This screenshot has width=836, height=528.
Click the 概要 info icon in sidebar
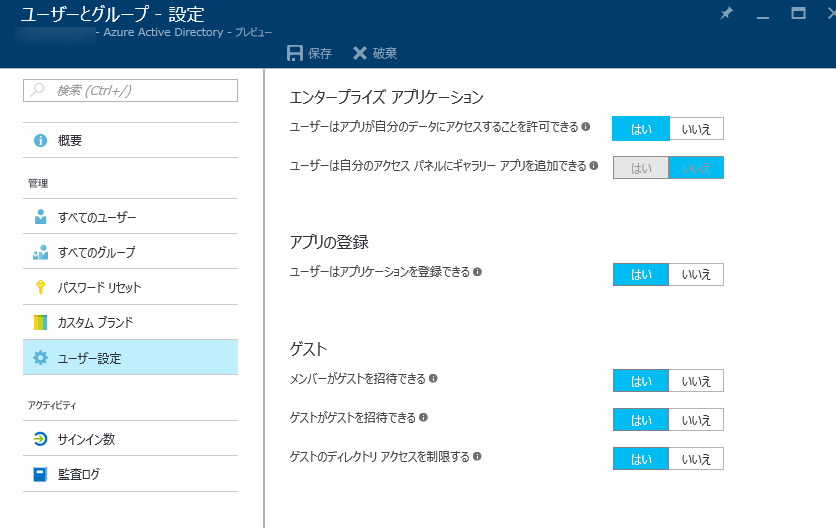pos(40,141)
